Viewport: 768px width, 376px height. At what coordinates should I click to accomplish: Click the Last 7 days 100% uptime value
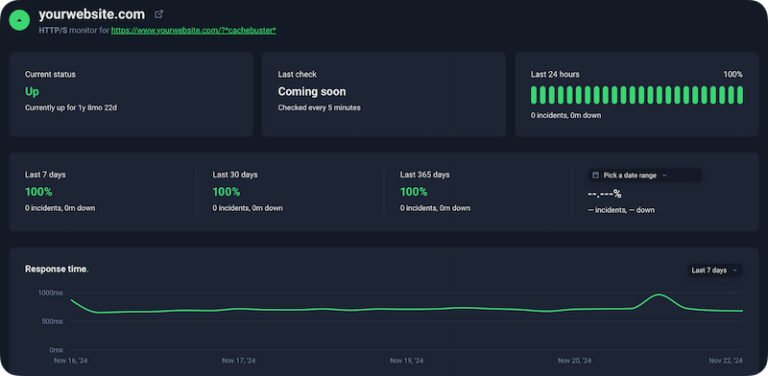point(39,192)
